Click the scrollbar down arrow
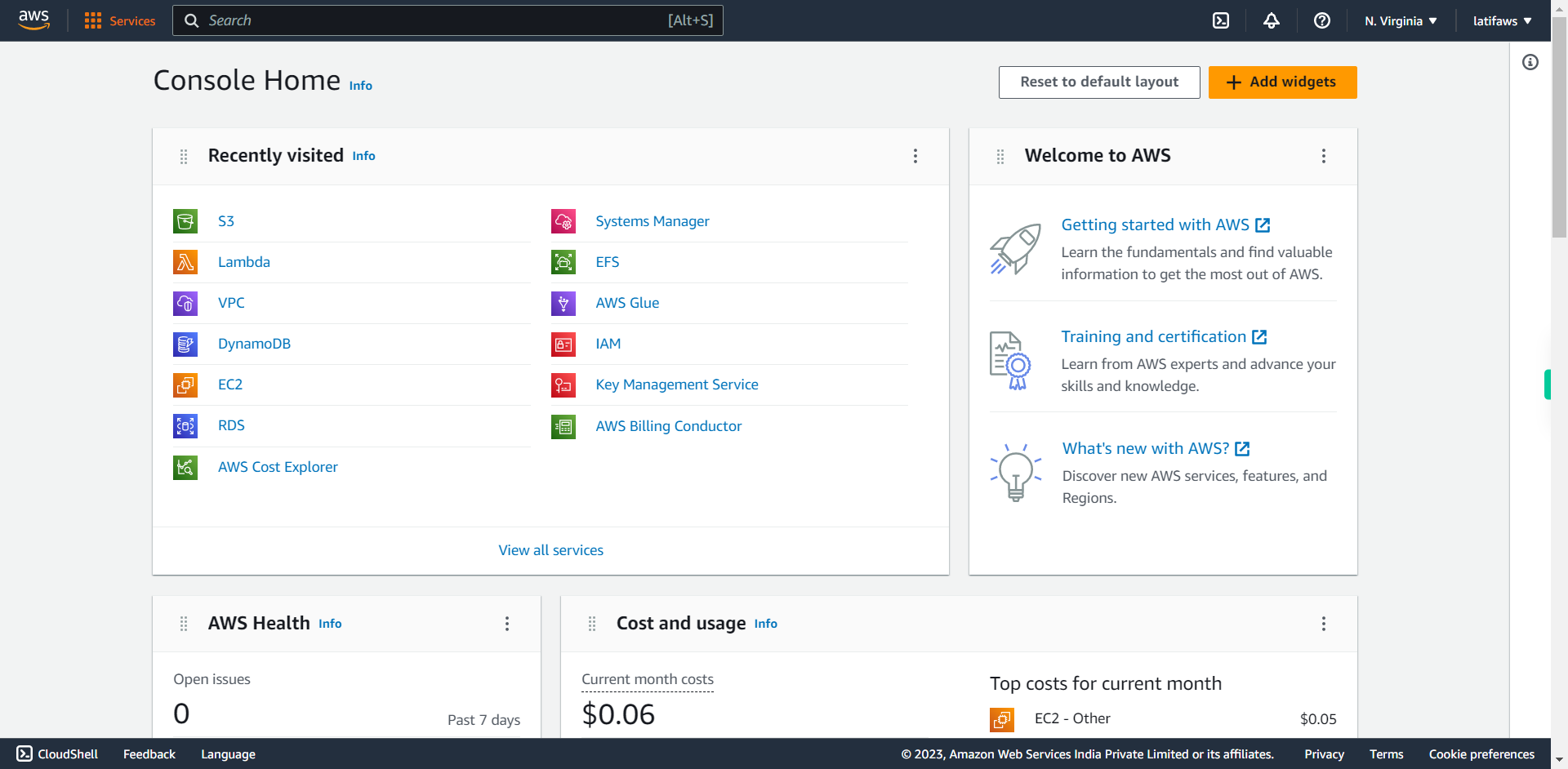This screenshot has width=1568, height=769. tap(1559, 760)
